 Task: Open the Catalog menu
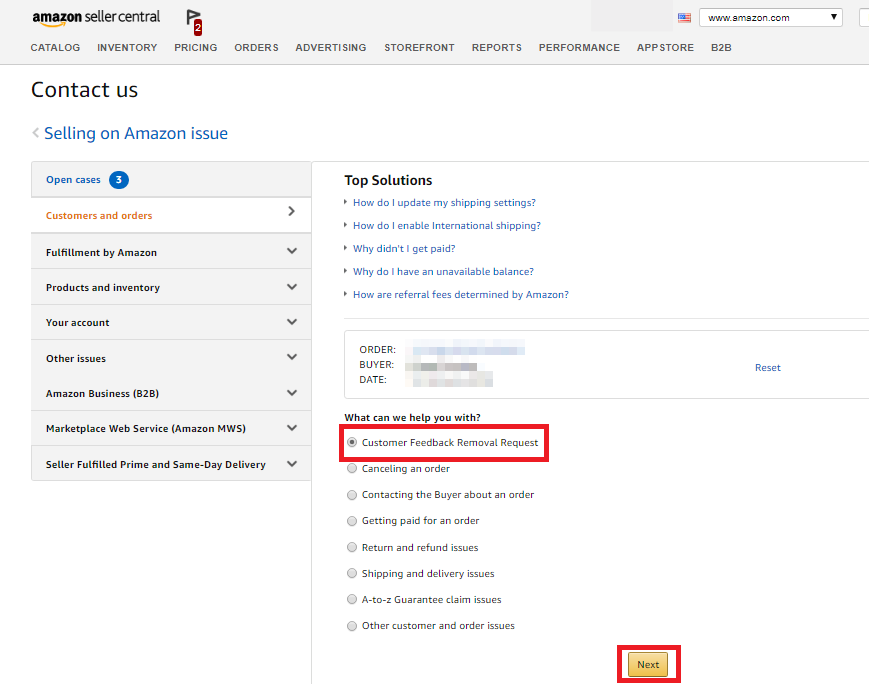point(55,48)
